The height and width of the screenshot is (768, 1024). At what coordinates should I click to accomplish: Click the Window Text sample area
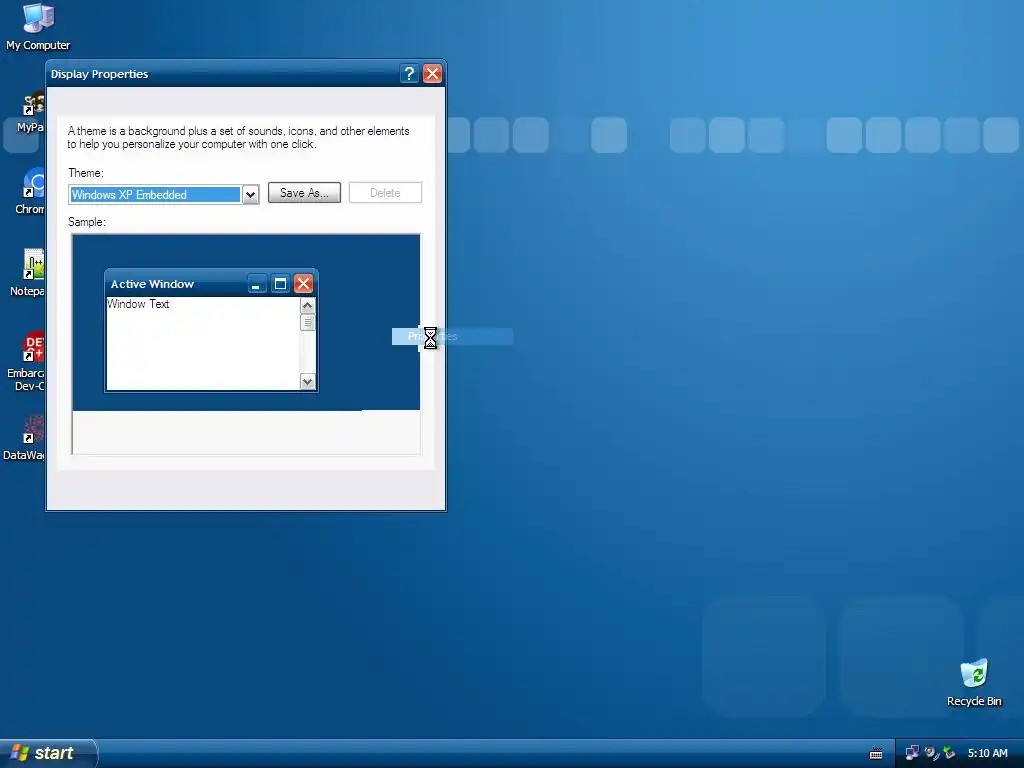coord(203,344)
